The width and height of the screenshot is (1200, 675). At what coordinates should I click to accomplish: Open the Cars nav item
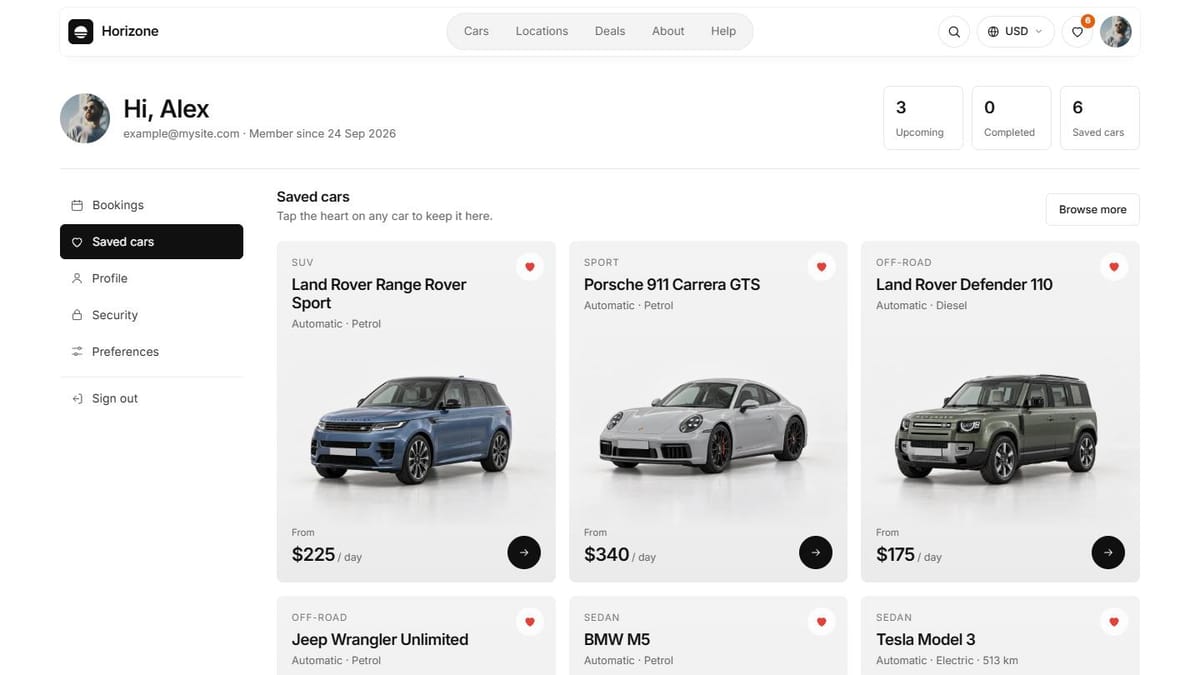pos(476,31)
